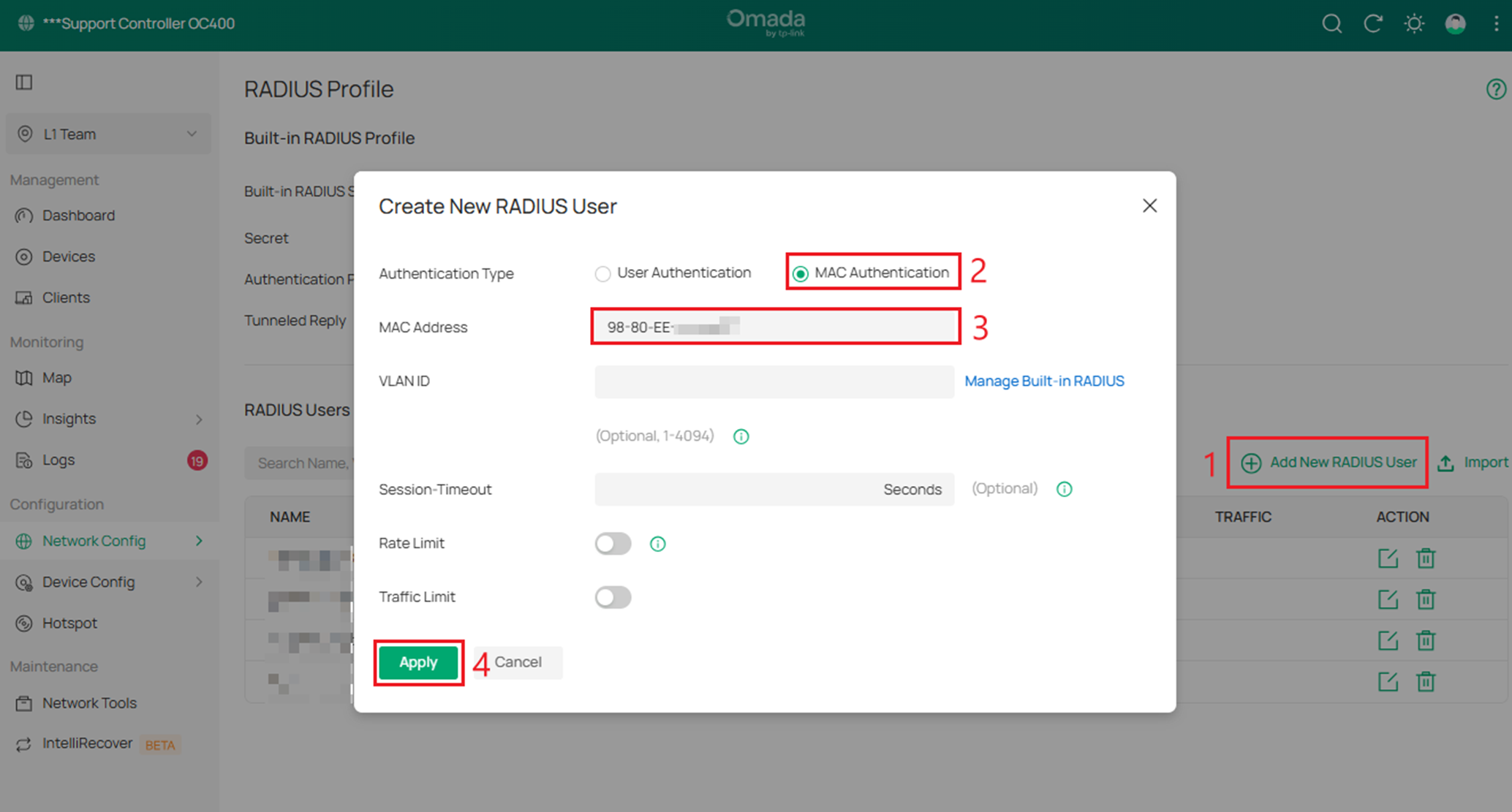This screenshot has height=812, width=1512.
Task: Select the User Authentication radio button
Action: click(602, 273)
